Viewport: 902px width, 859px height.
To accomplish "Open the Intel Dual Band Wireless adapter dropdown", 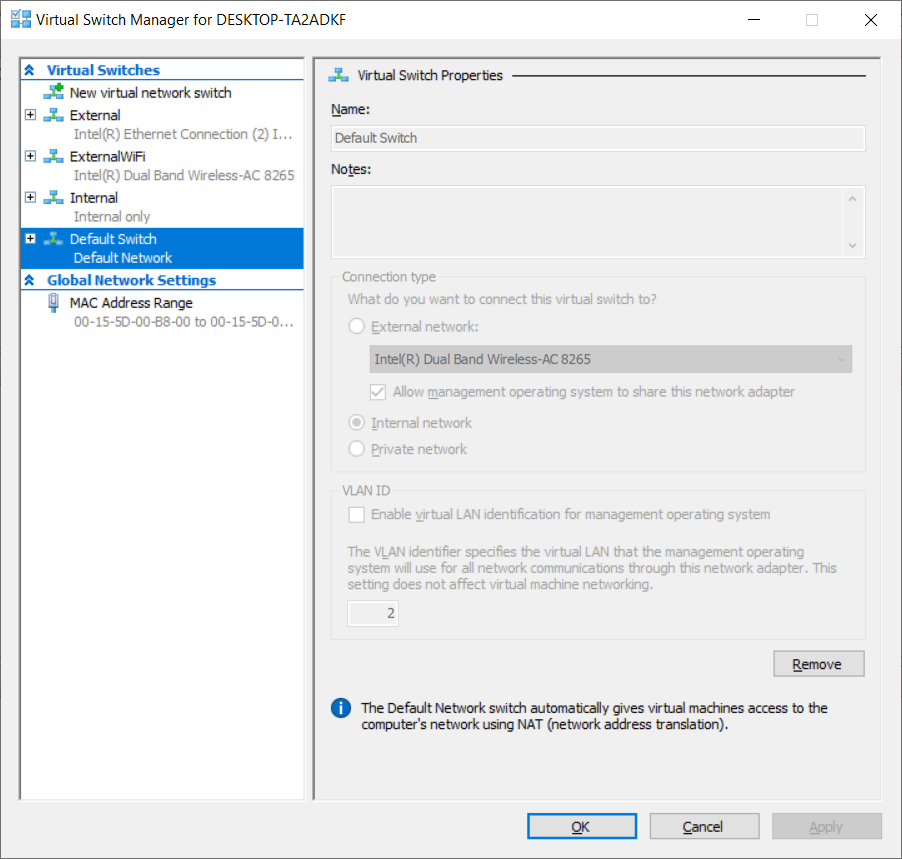I will click(610, 359).
